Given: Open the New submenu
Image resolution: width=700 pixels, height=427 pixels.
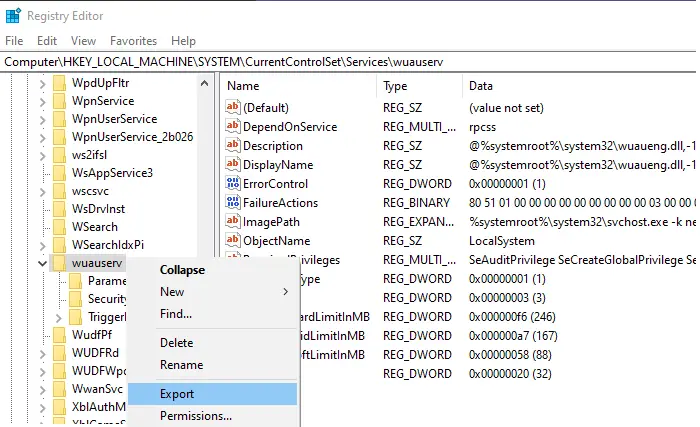Looking at the screenshot, I should click(212, 292).
